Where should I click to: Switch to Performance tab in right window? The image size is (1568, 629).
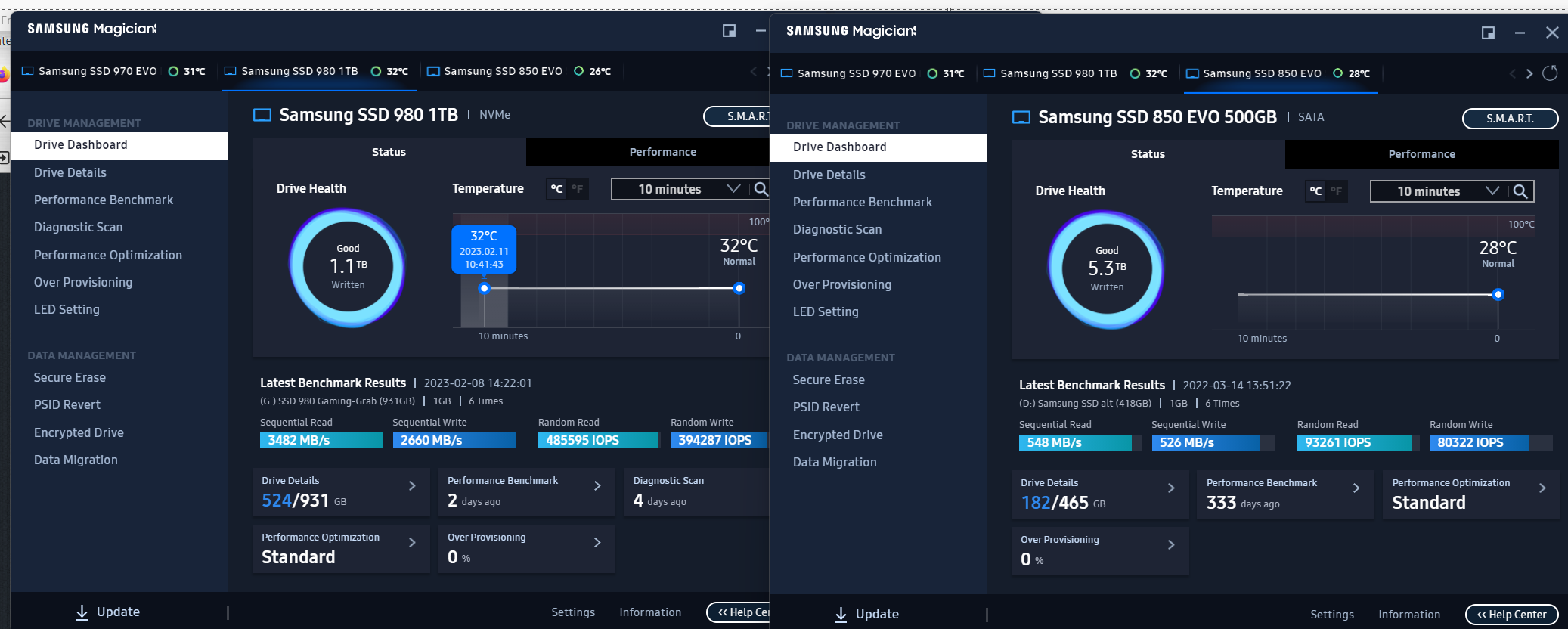tap(1422, 154)
